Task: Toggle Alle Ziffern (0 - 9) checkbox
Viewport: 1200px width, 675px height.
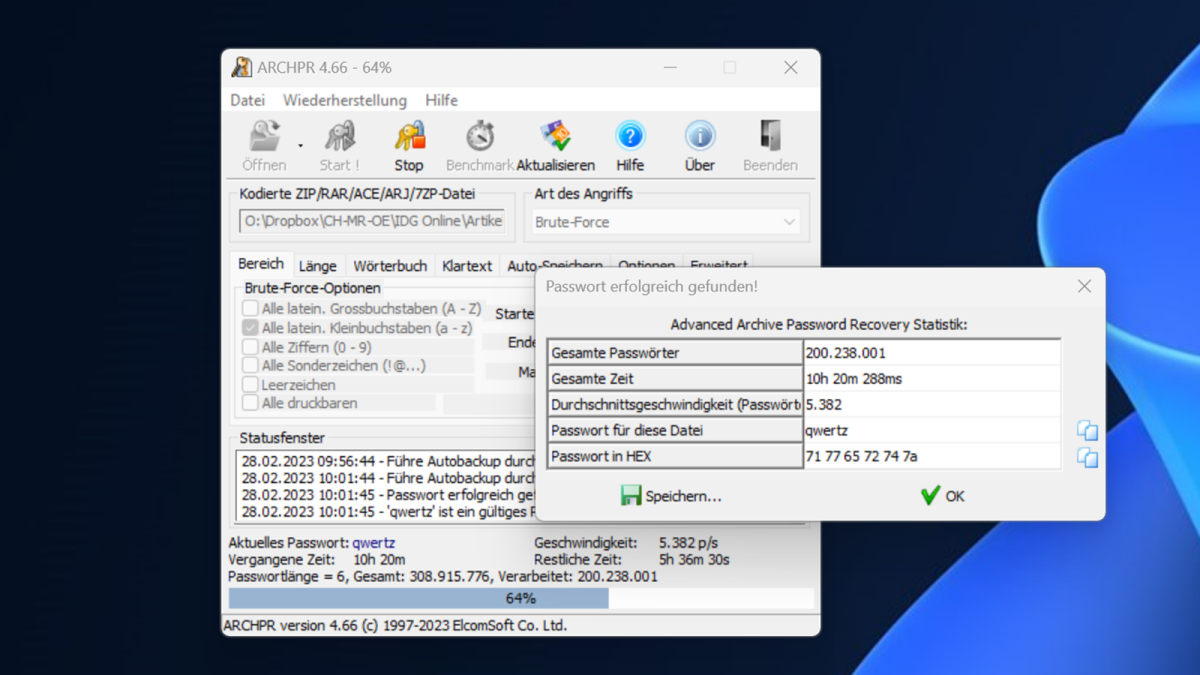Action: pyautogui.click(x=250, y=347)
